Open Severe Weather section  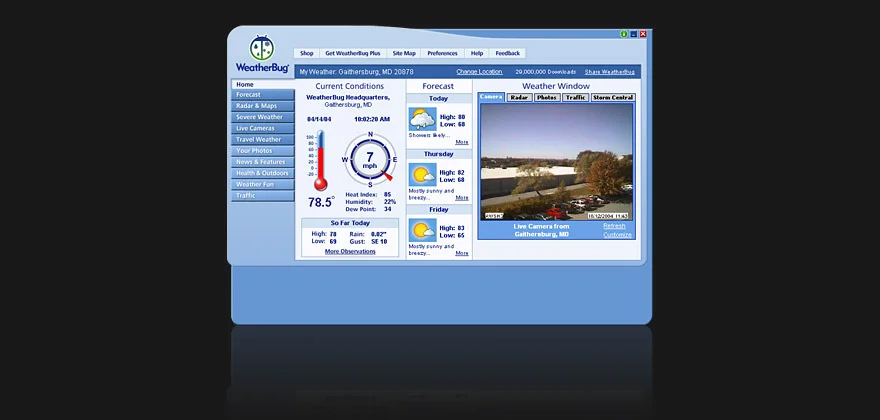click(x=263, y=117)
